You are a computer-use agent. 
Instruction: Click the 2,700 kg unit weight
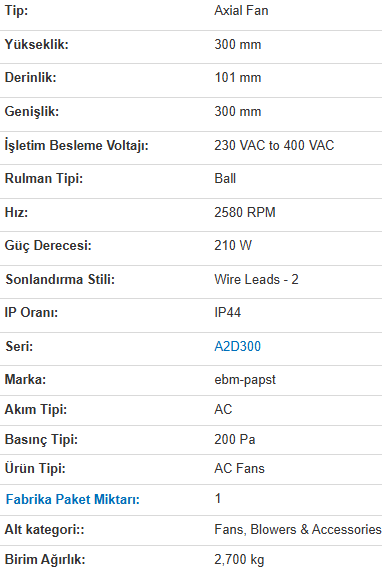click(239, 559)
